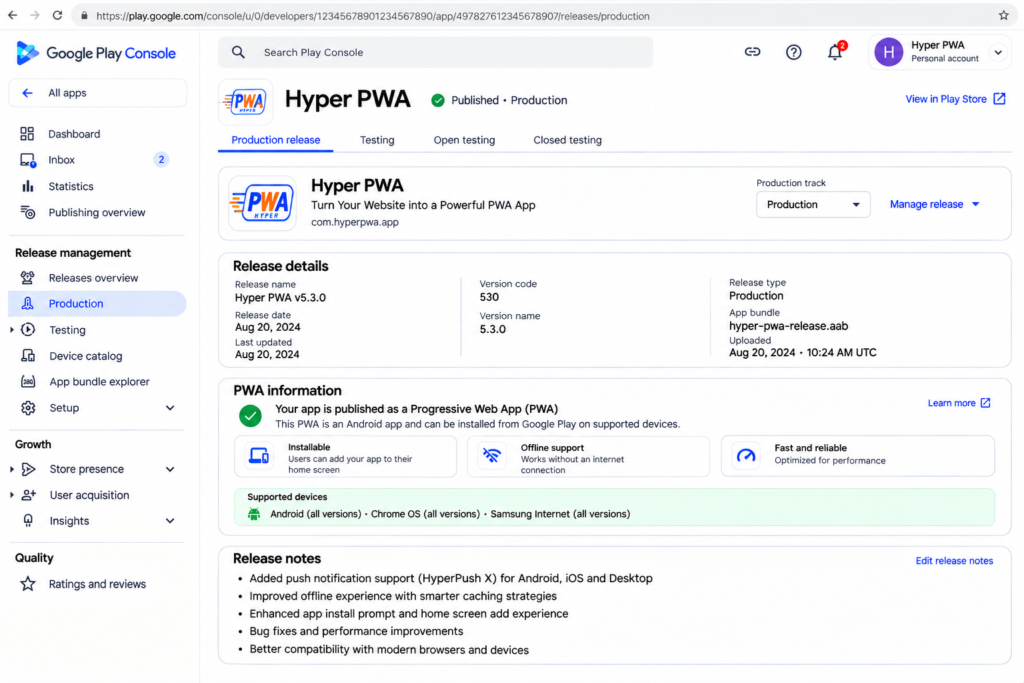This screenshot has height=683, width=1024.
Task: Click the Releases overview icon
Action: [27, 278]
